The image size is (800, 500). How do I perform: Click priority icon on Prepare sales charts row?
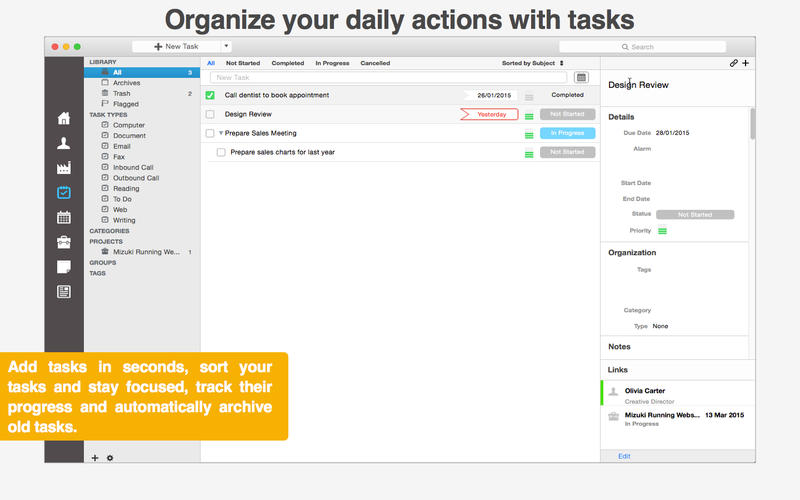click(x=529, y=154)
